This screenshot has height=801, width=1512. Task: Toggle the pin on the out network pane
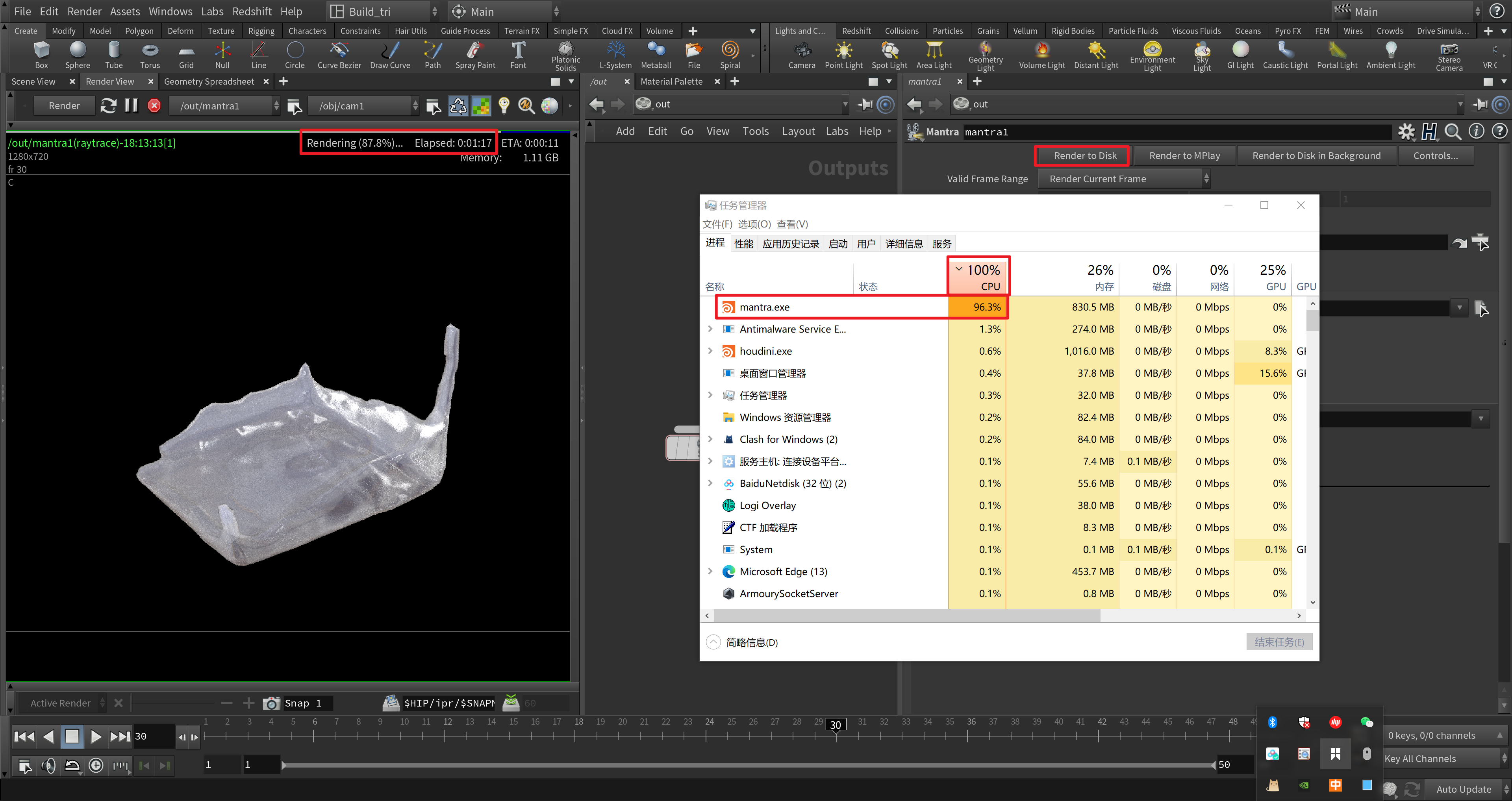coord(865,104)
